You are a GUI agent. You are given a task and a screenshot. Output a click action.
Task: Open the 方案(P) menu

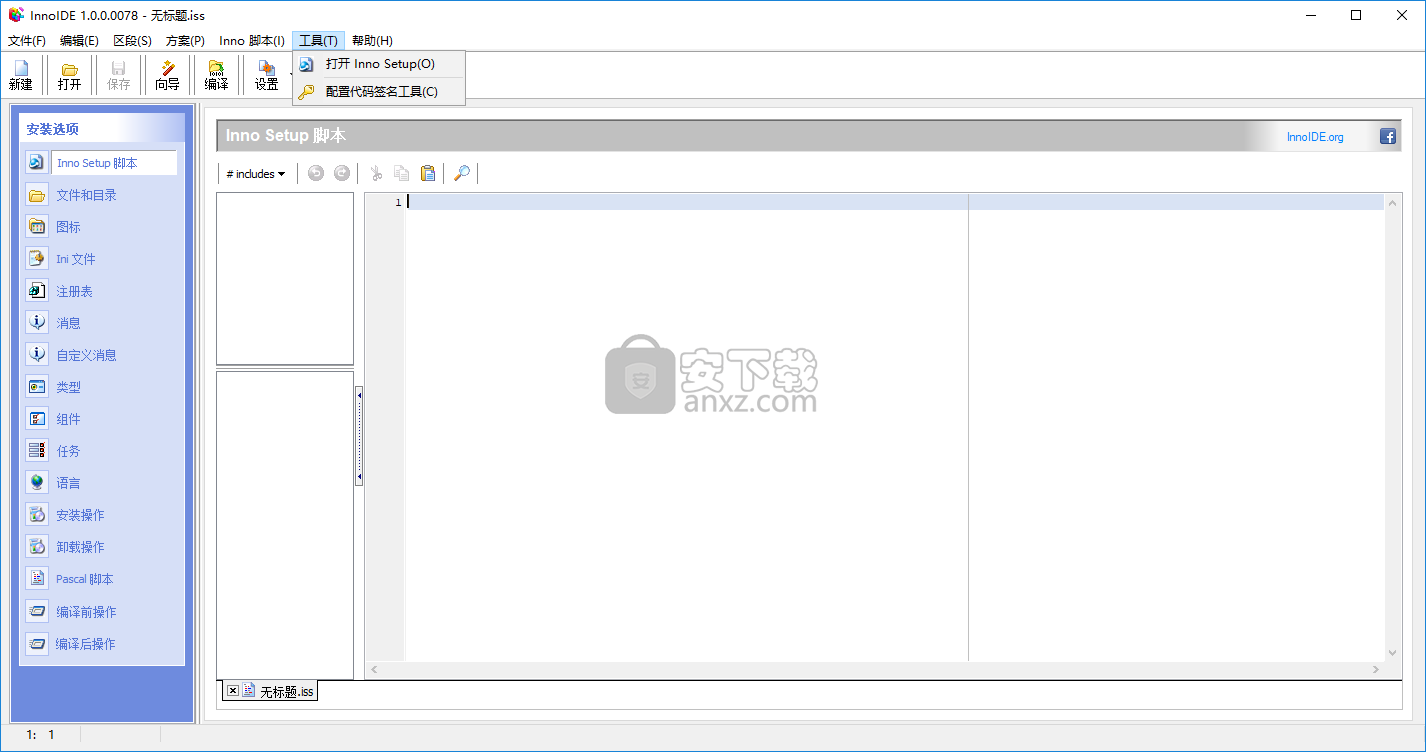185,41
